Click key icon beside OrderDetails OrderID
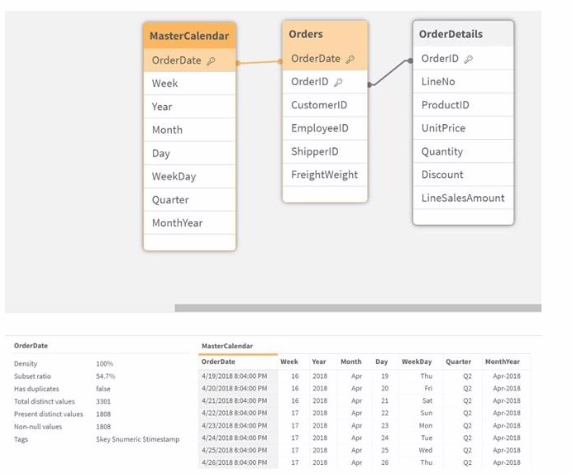The height and width of the screenshot is (475, 572). pyautogui.click(x=468, y=59)
